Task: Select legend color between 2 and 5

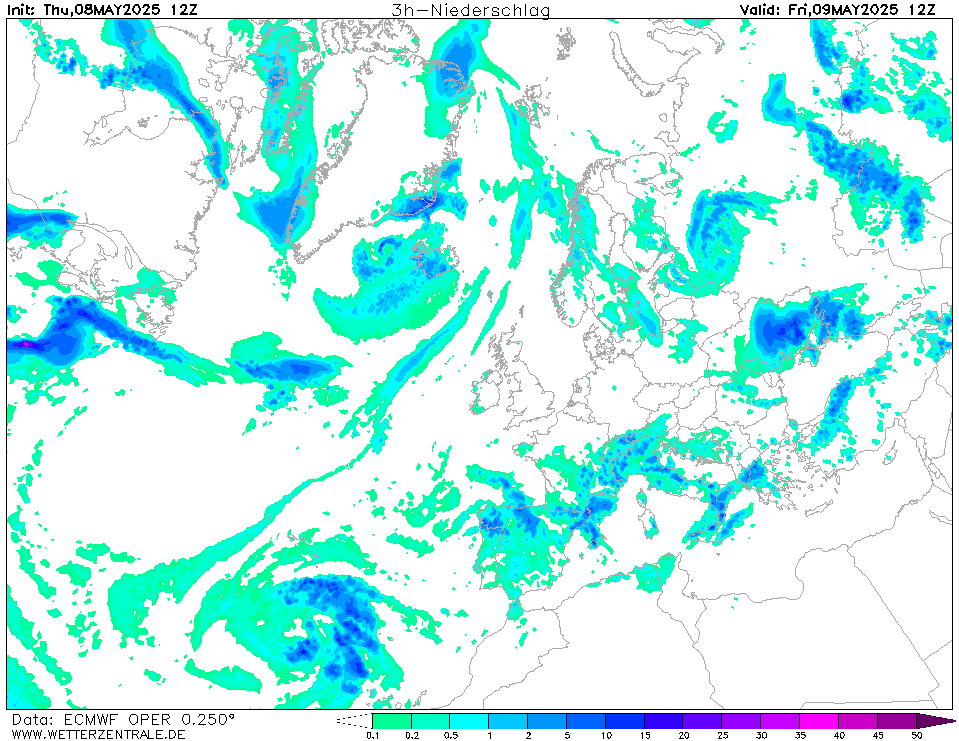Action: [x=547, y=721]
